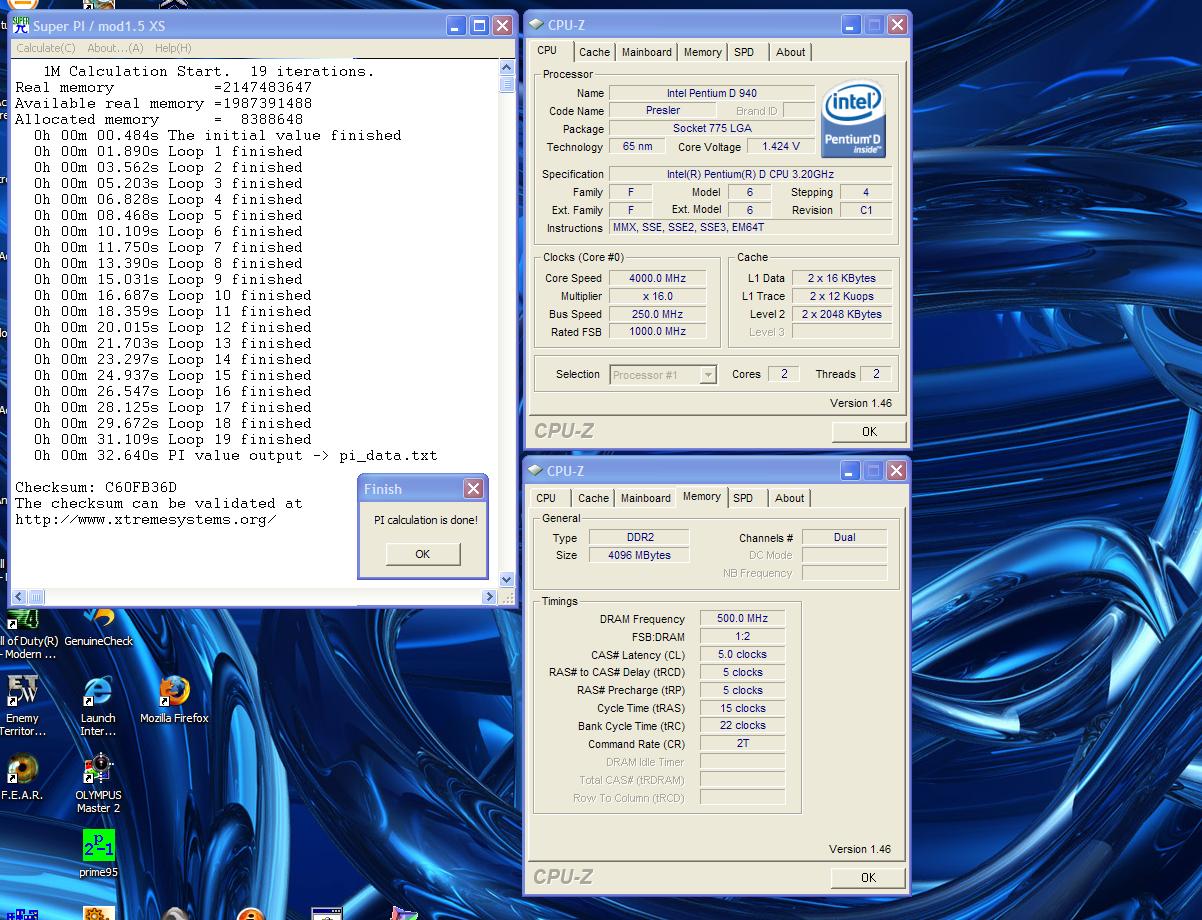1202x920 pixels.
Task: Select the CPU tab in upper CPU-Z
Action: (x=547, y=51)
